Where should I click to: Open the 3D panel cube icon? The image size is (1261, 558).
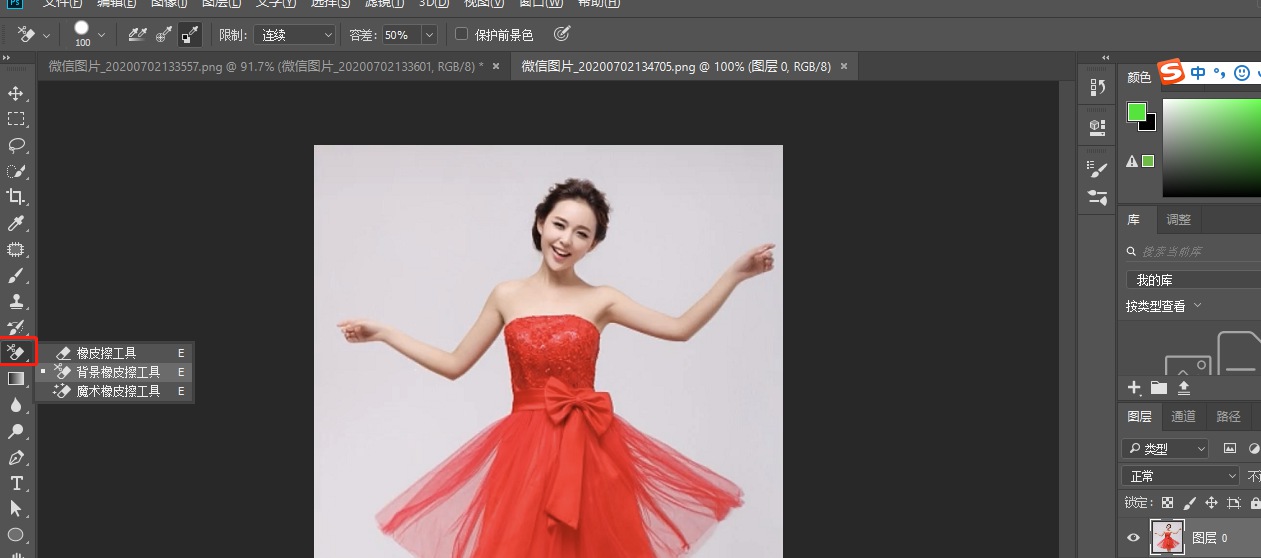click(1097, 127)
